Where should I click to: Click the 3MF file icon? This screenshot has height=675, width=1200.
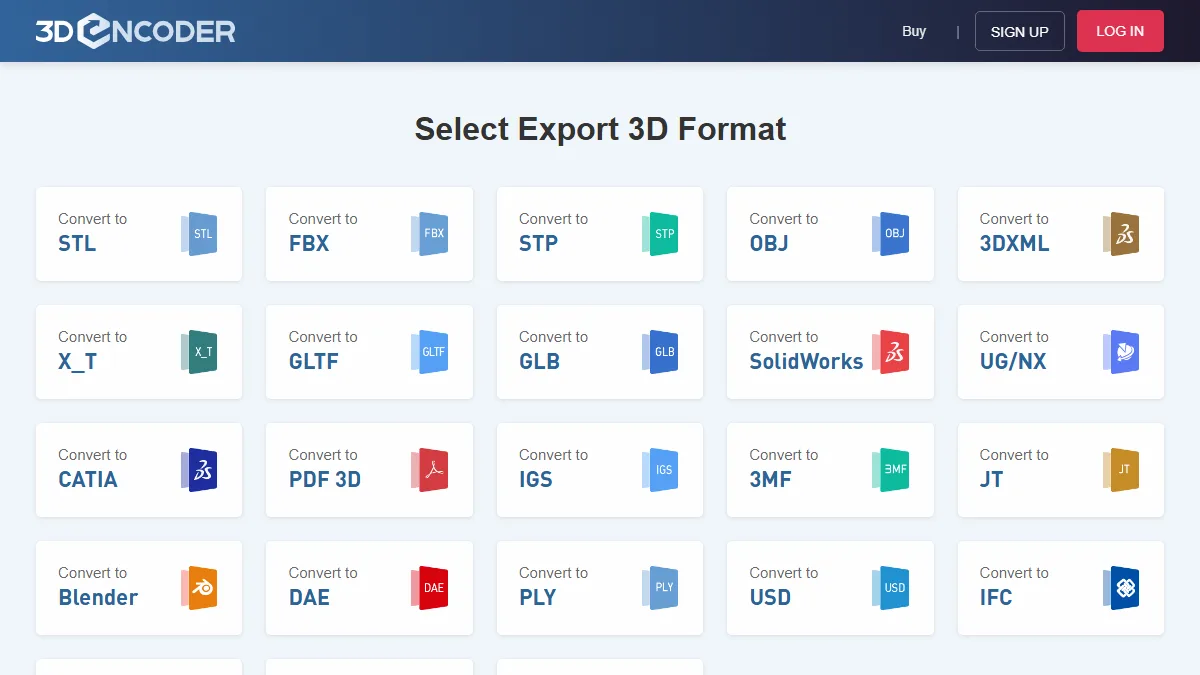[x=891, y=470]
